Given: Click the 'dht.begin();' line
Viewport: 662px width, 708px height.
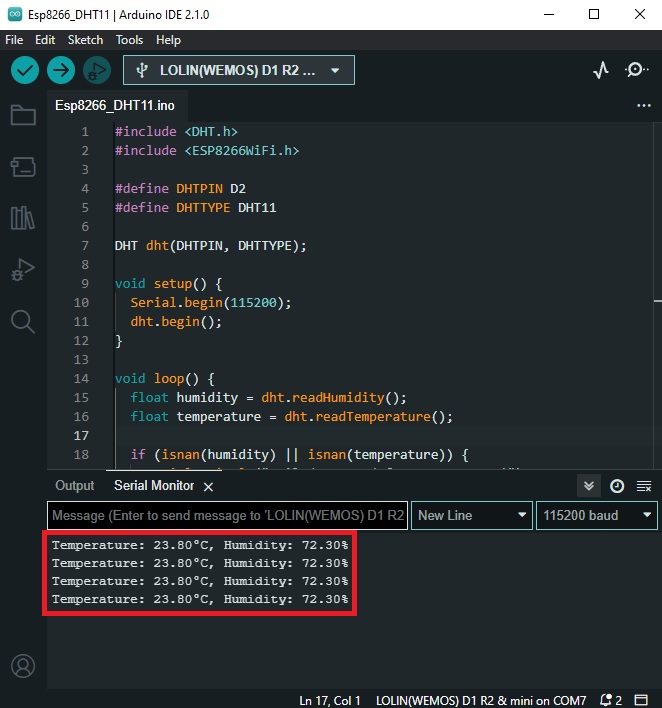Looking at the screenshot, I should (x=176, y=321).
